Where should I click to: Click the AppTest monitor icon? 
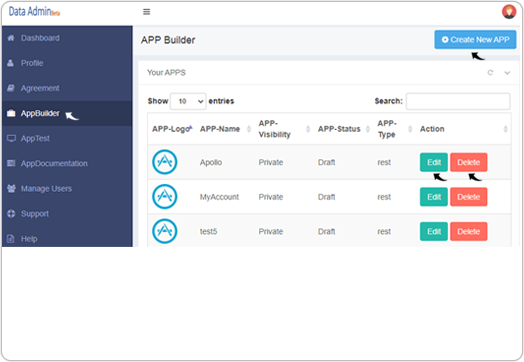click(11, 138)
